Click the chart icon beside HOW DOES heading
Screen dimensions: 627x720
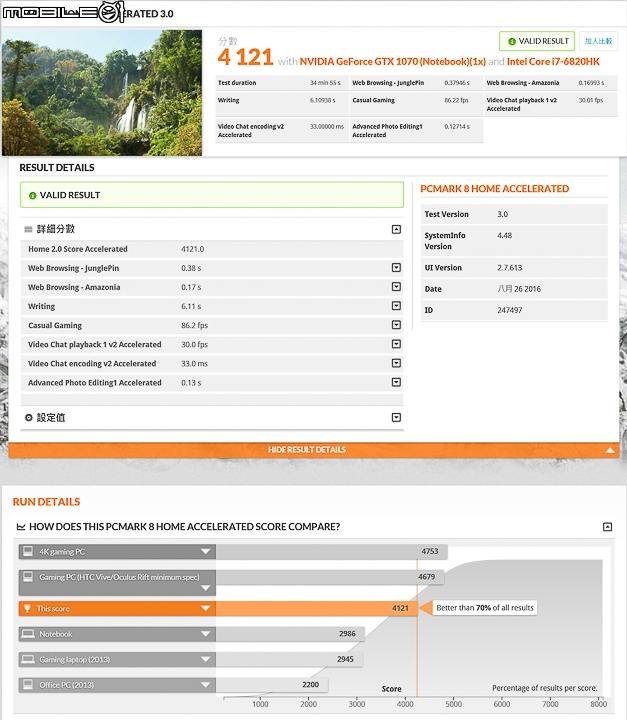[x=21, y=527]
